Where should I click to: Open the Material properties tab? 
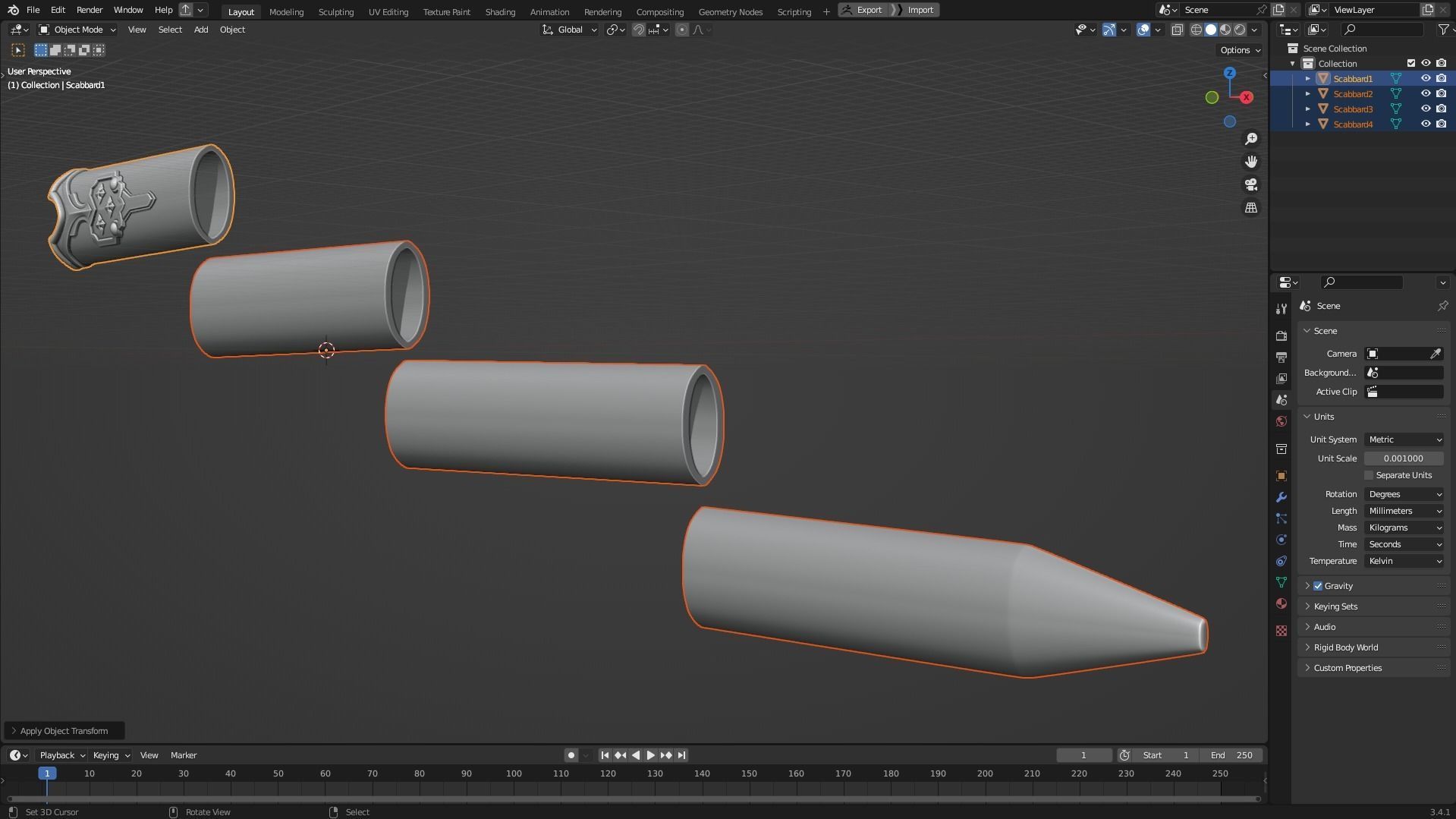1281,603
